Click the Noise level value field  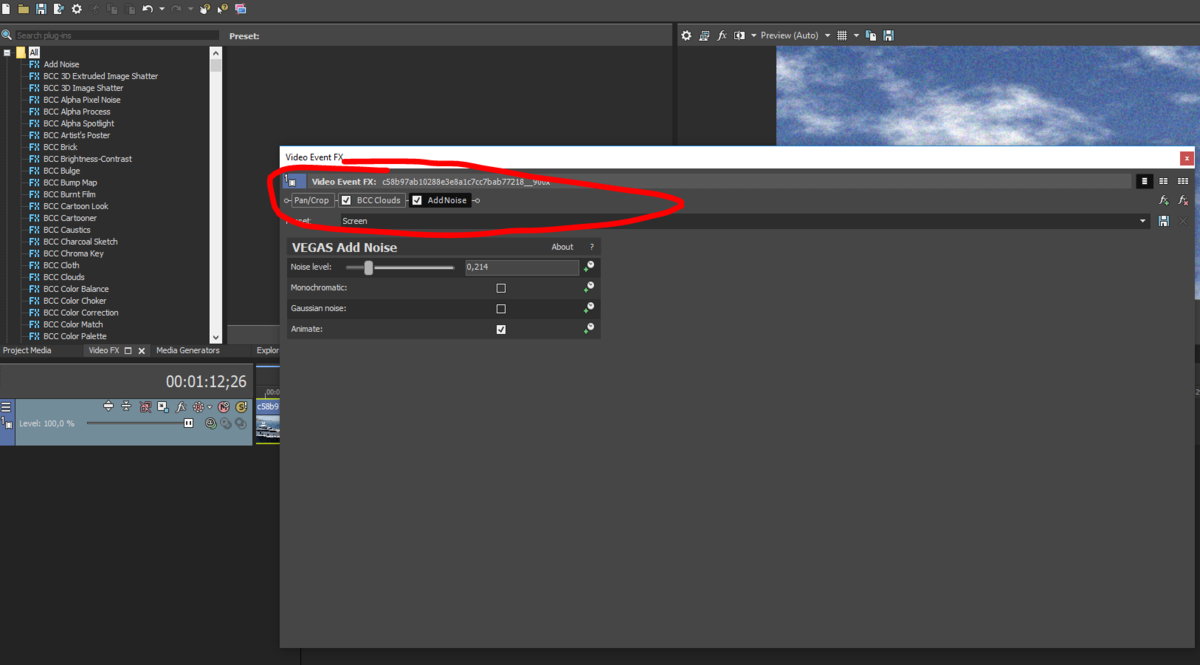click(x=521, y=267)
